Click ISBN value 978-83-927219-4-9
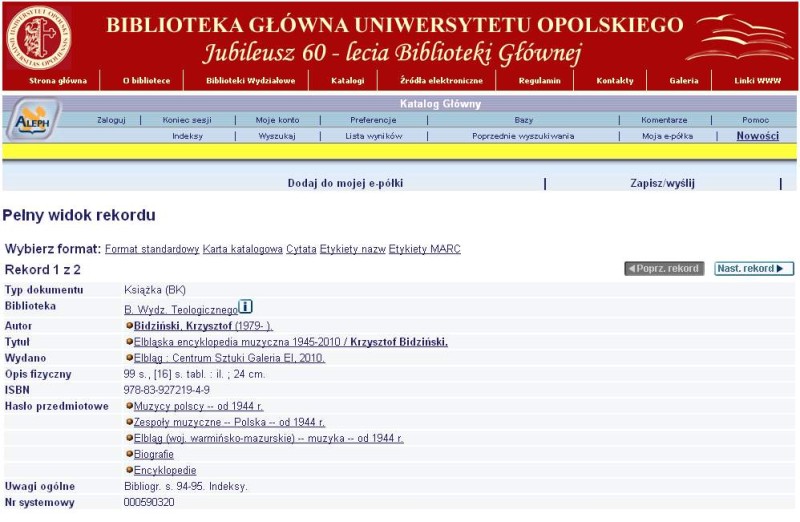This screenshot has height=522, width=800. (166, 390)
